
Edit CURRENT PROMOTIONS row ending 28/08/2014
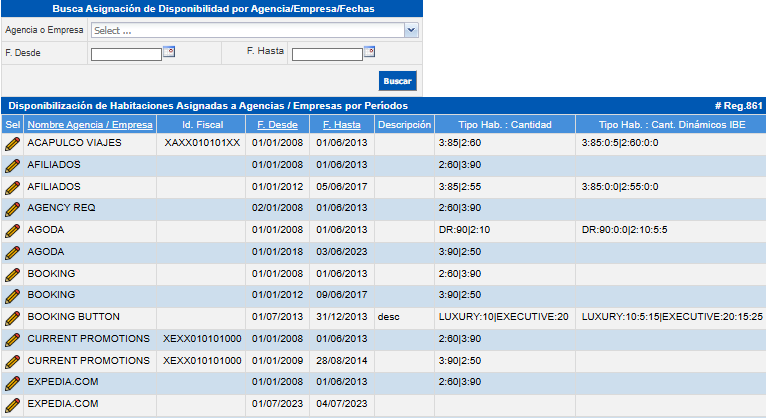pos(12,360)
